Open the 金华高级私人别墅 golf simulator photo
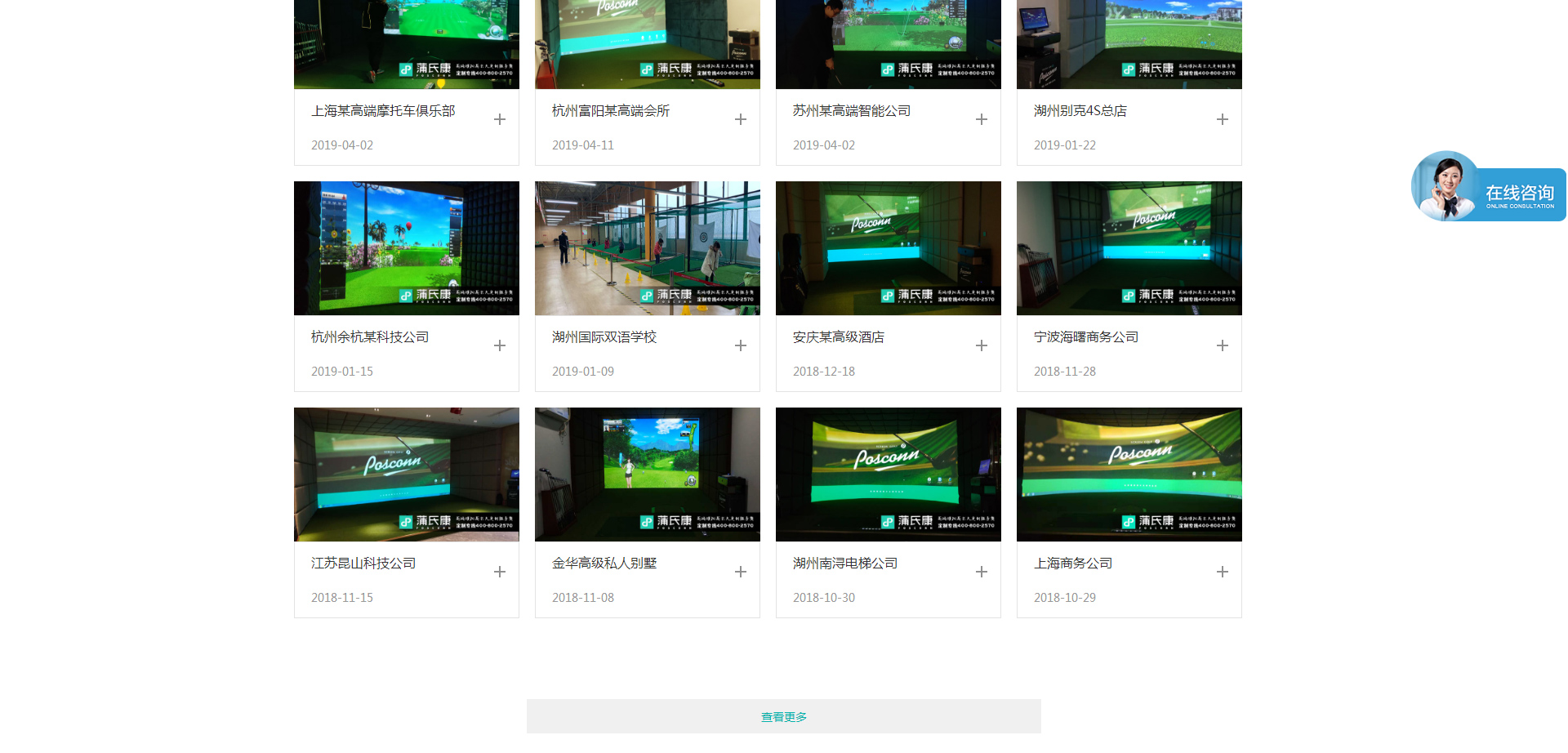The width and height of the screenshot is (1568, 753). point(647,475)
